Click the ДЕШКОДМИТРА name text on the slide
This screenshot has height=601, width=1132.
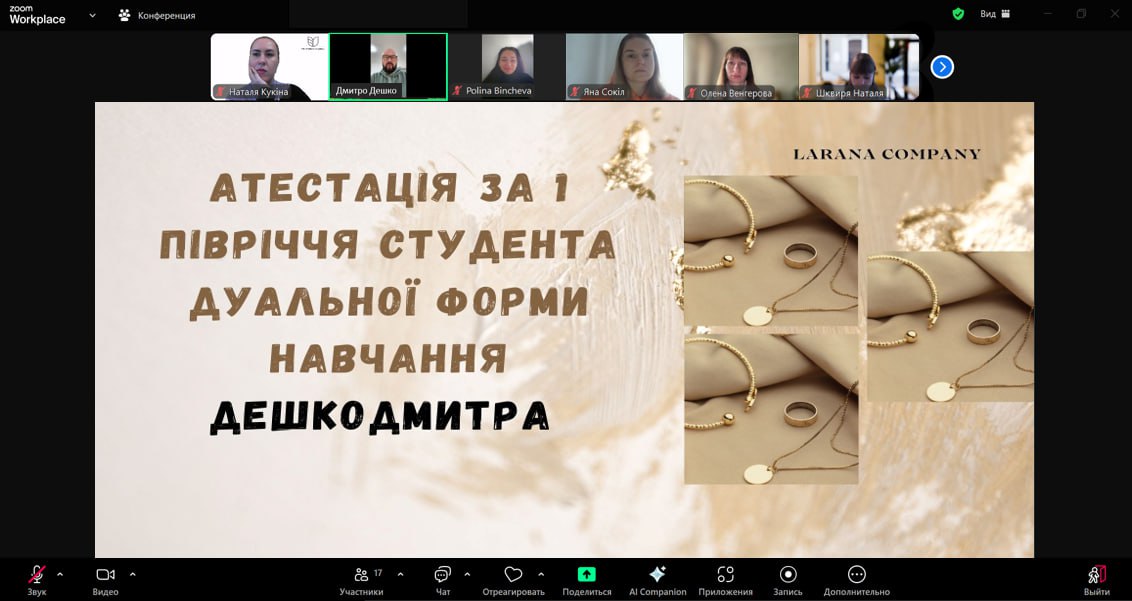(380, 417)
